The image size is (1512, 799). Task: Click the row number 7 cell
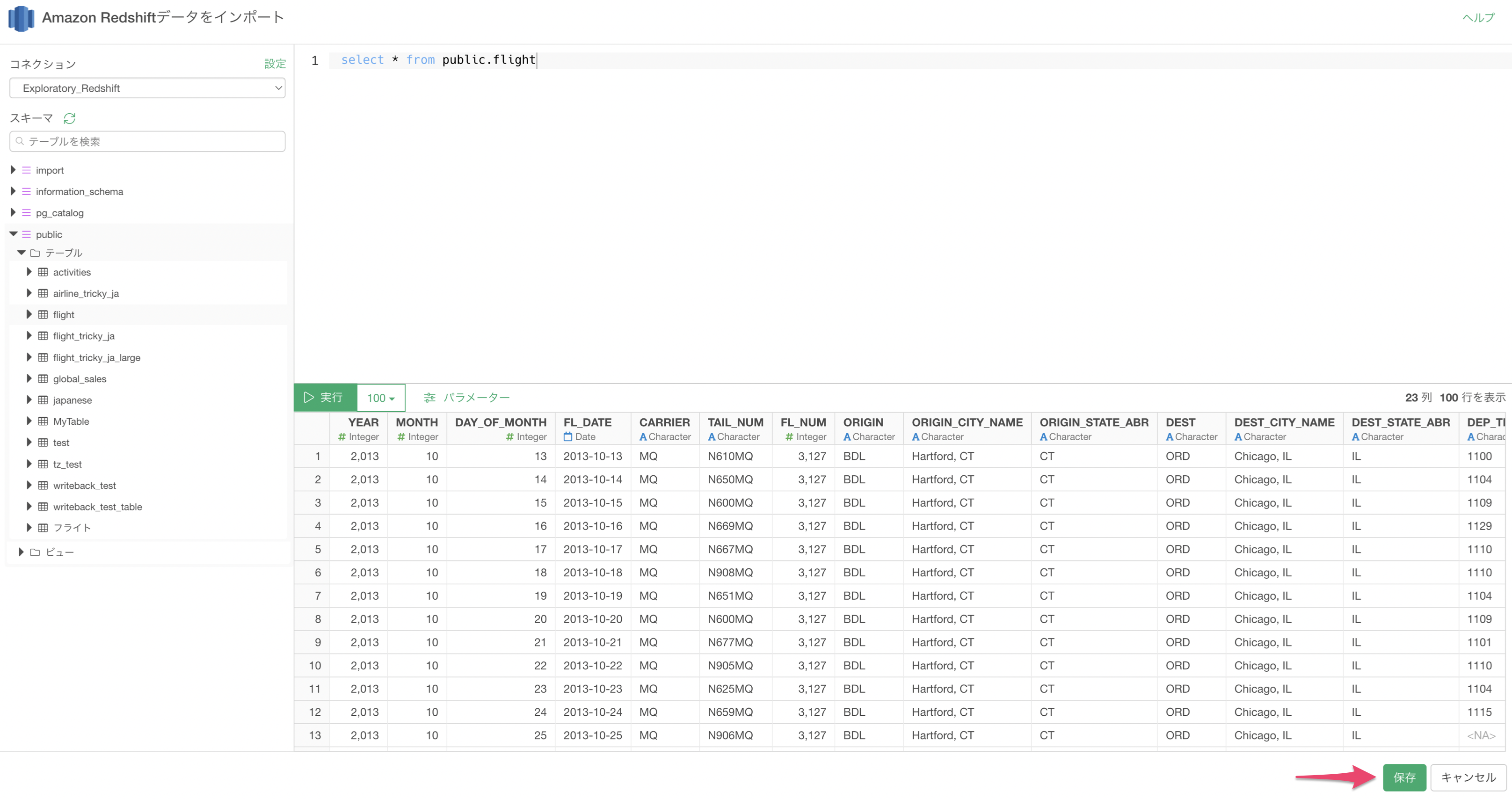(312, 596)
